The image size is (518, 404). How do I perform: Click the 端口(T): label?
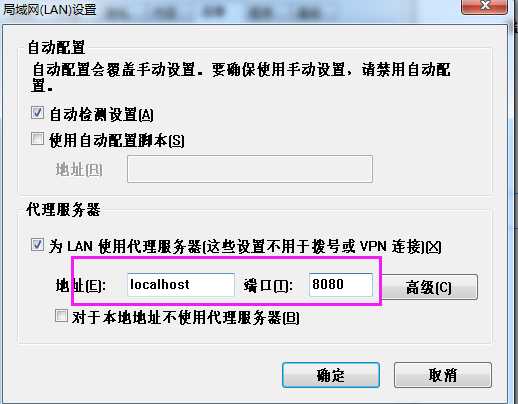coord(268,286)
